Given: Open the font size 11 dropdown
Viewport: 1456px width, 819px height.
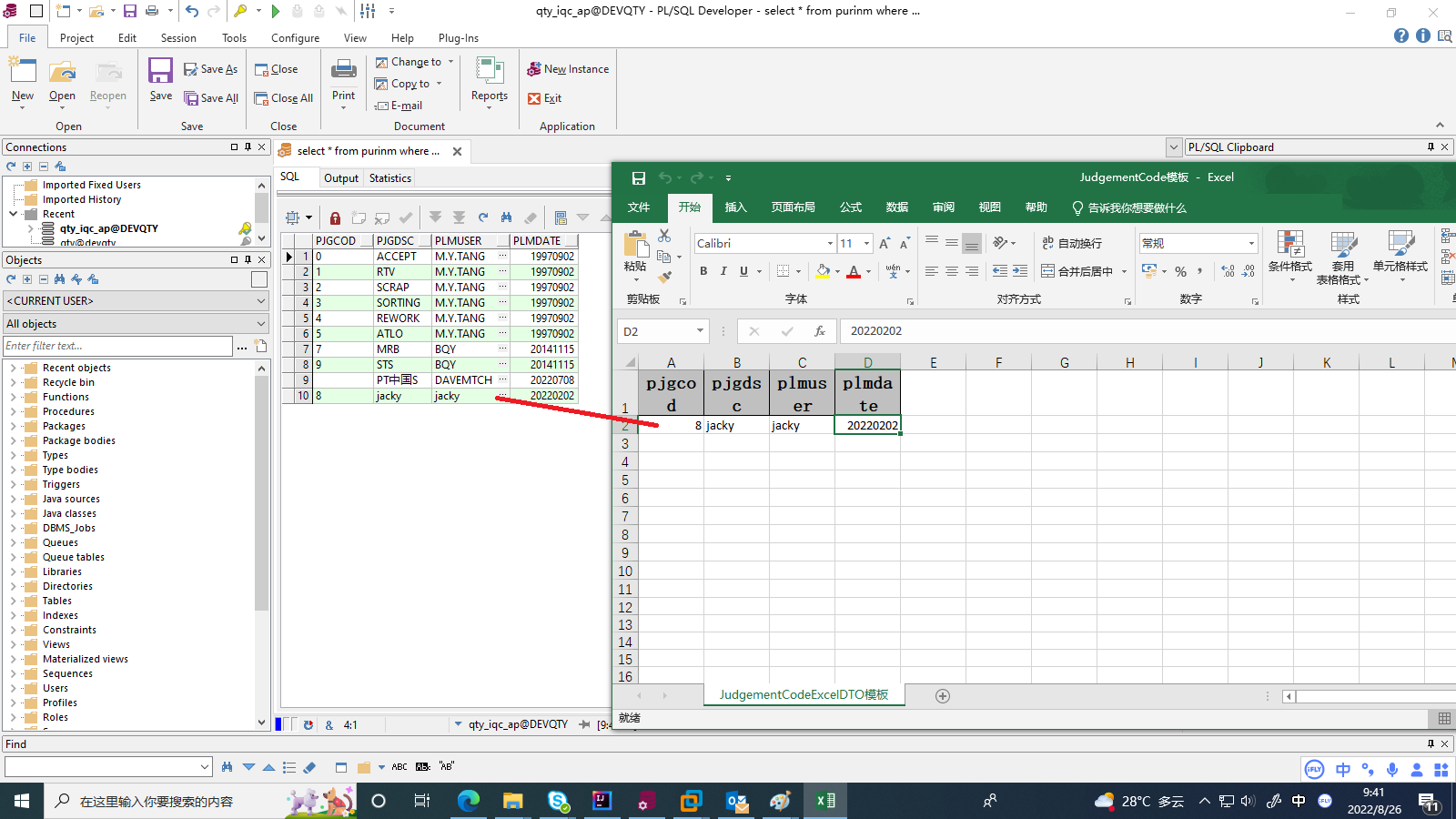Looking at the screenshot, I should 865,243.
